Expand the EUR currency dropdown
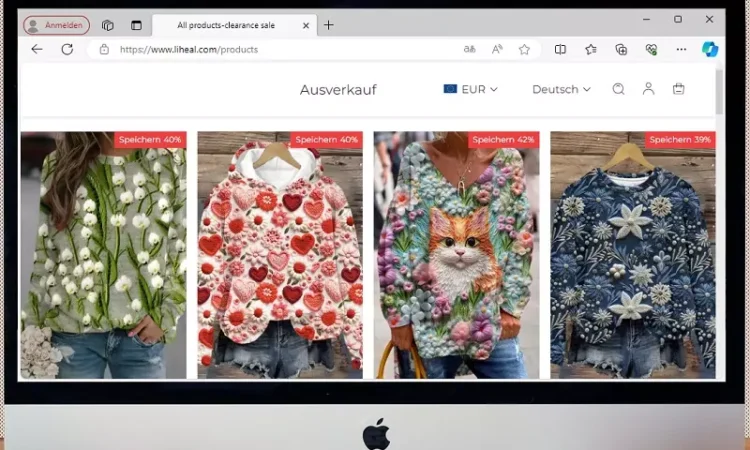 point(471,89)
